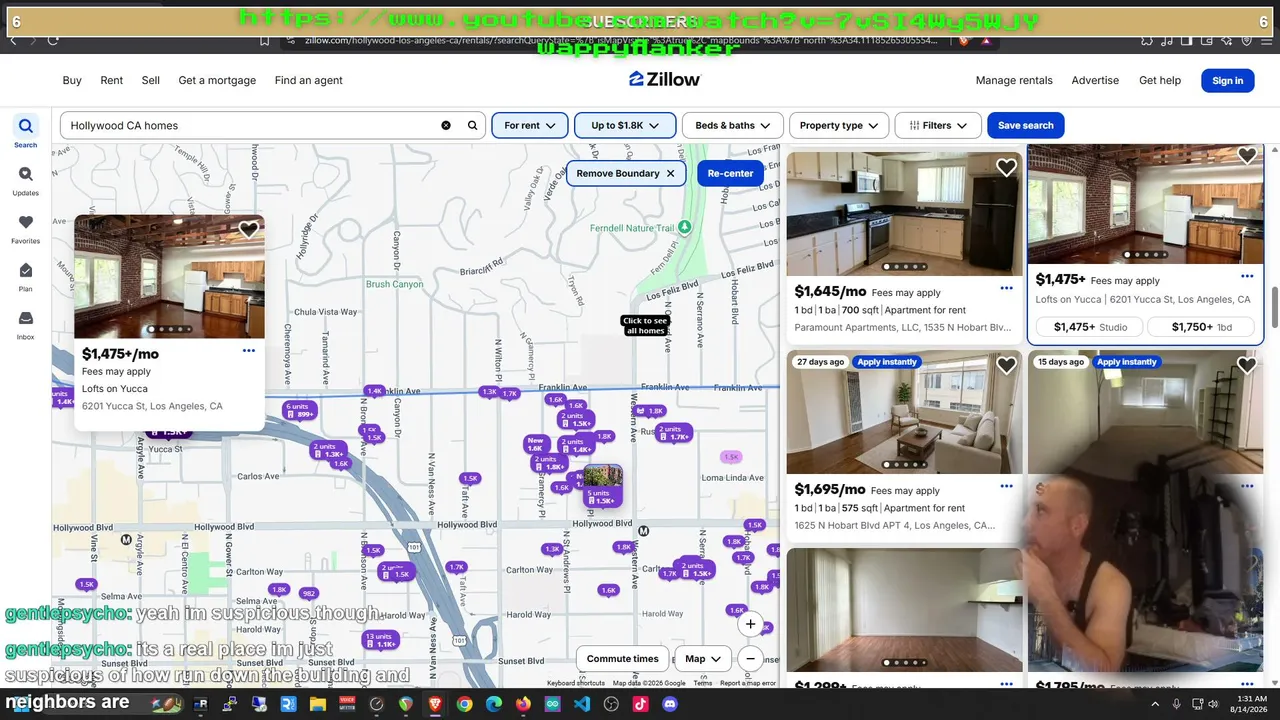Select the $1,750+ 1bd option
Viewport: 1280px width, 720px height.
[x=1201, y=327]
